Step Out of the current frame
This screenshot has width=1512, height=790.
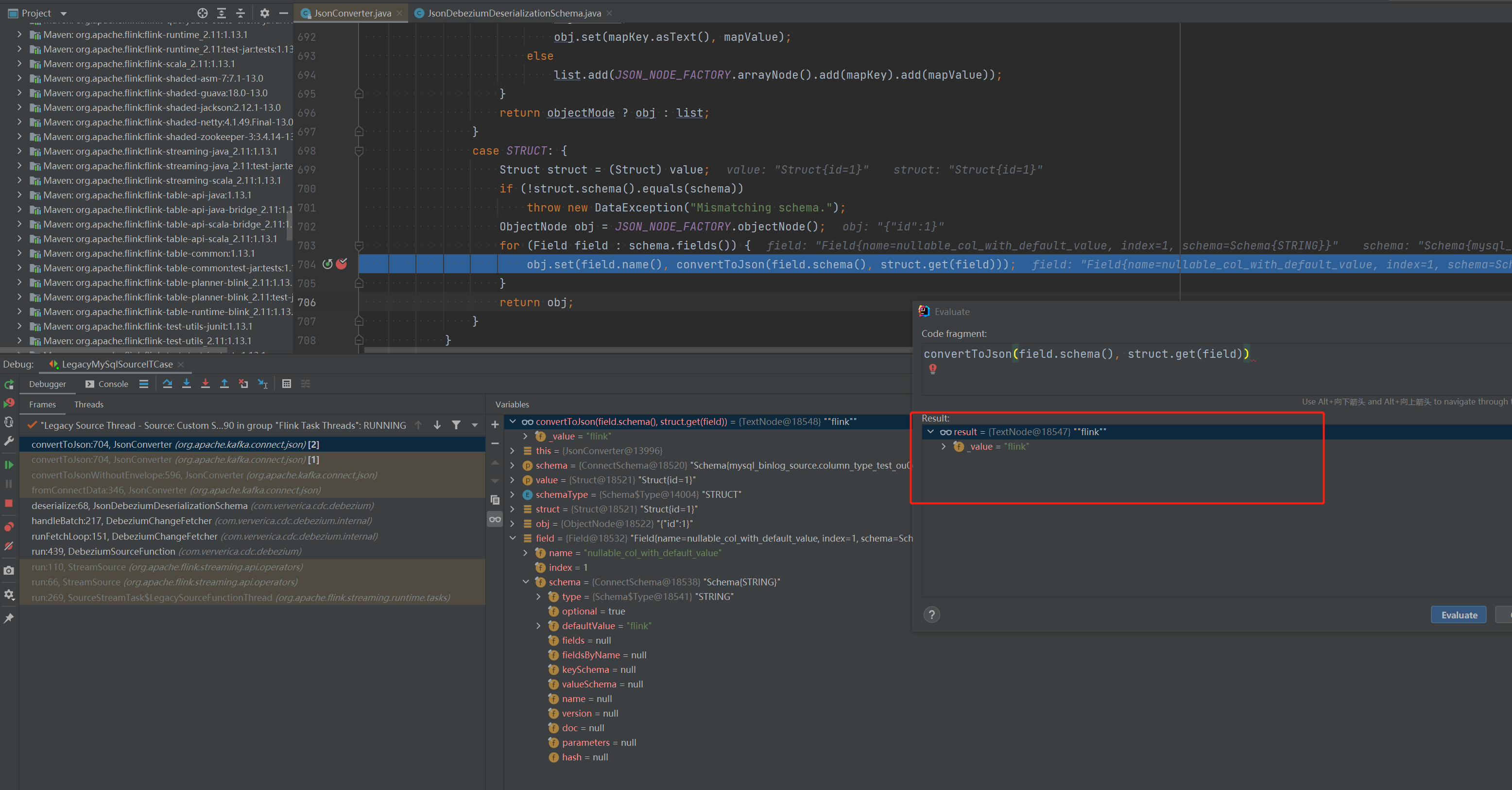[x=224, y=384]
